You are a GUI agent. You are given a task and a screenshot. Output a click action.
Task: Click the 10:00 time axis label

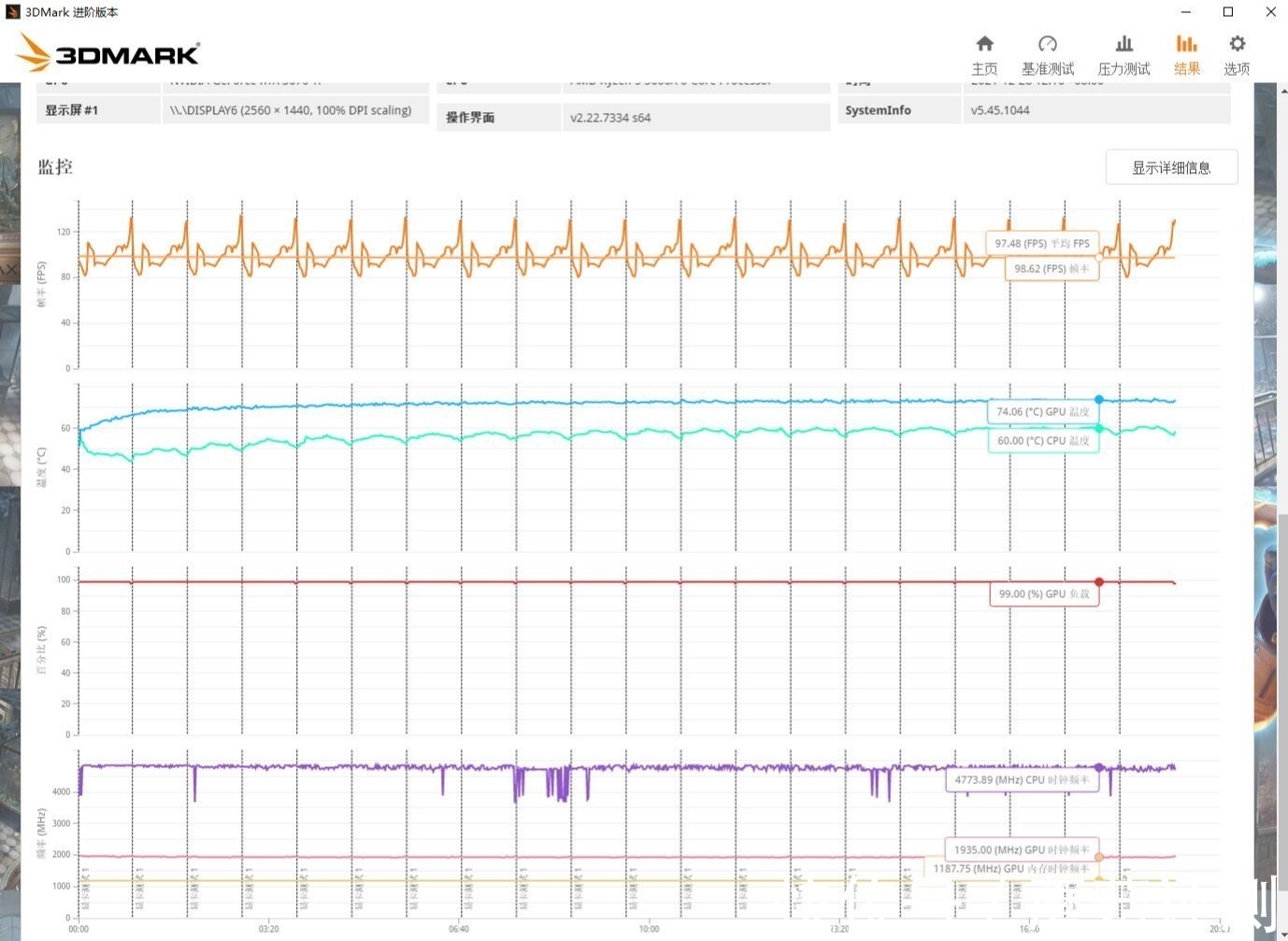point(649,929)
